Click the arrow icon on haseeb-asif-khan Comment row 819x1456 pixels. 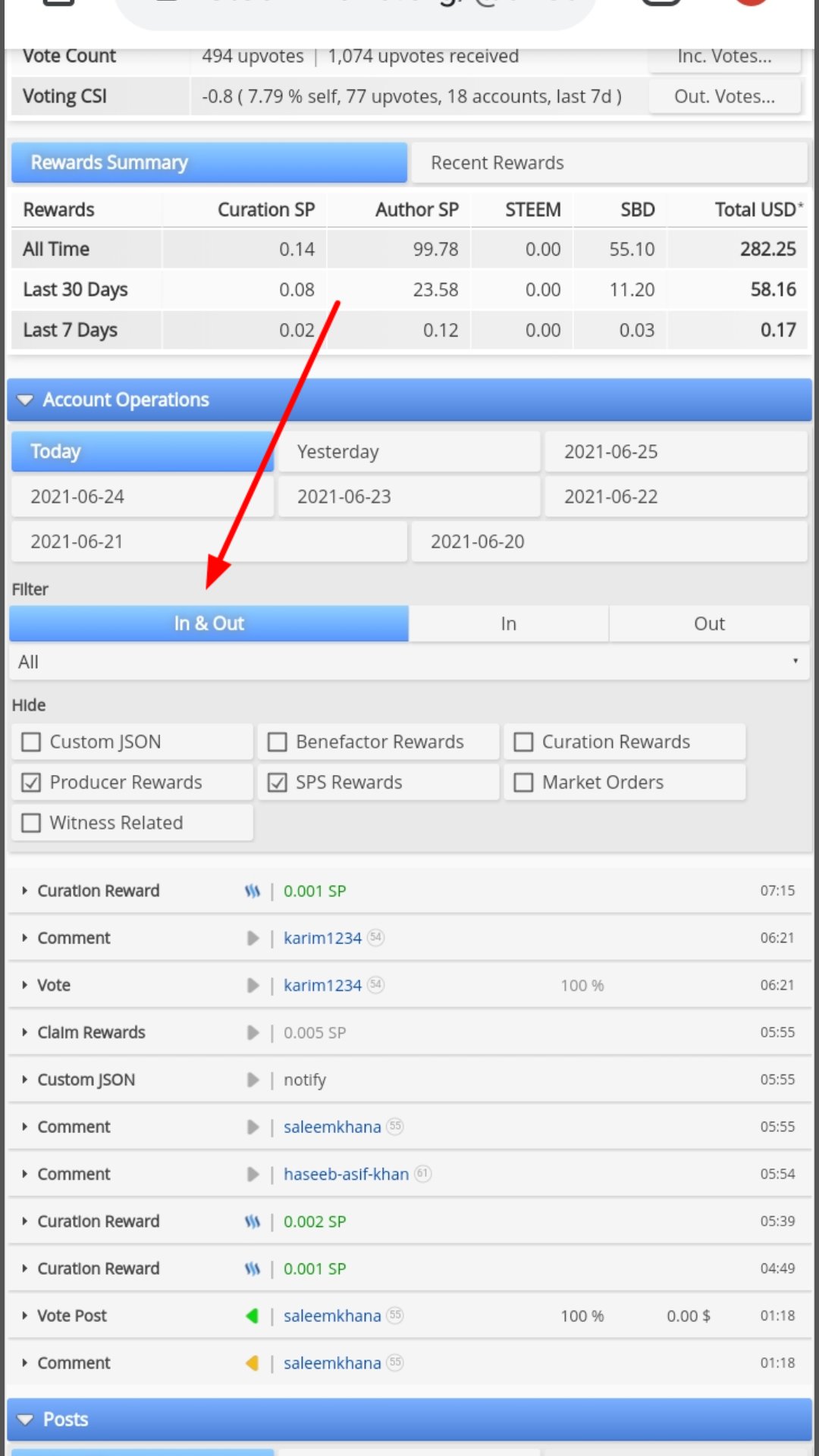253,1175
